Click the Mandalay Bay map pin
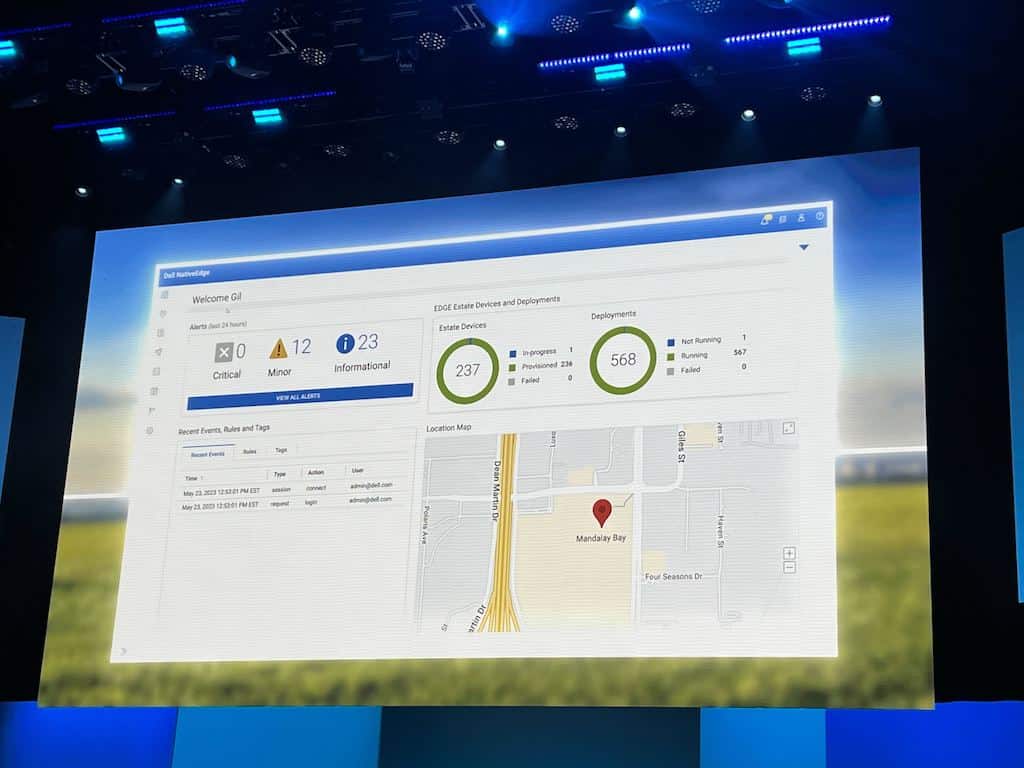 pos(601,513)
